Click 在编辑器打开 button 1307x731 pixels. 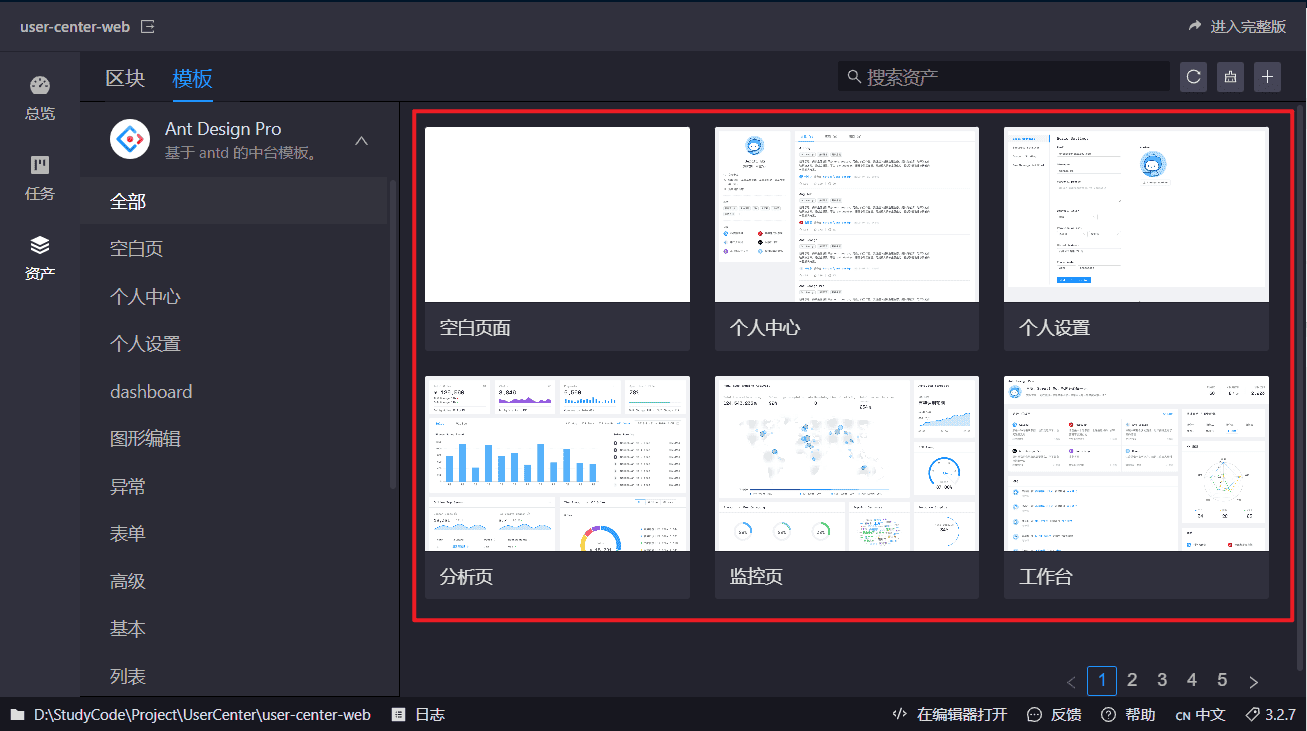coord(950,714)
